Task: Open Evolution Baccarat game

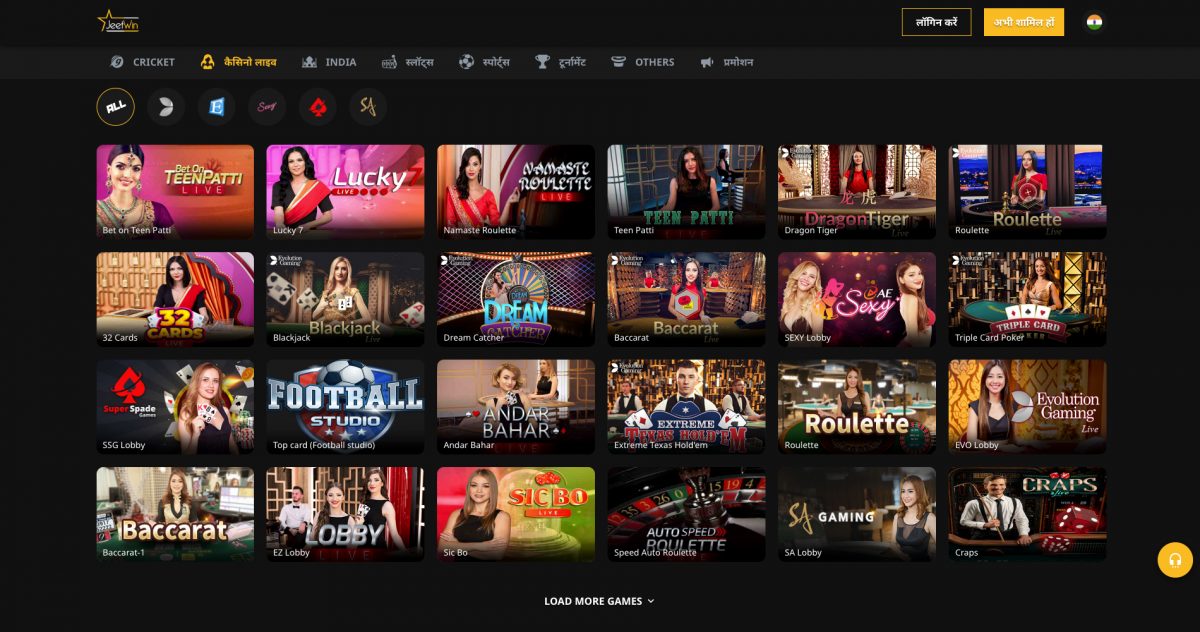Action: point(686,299)
